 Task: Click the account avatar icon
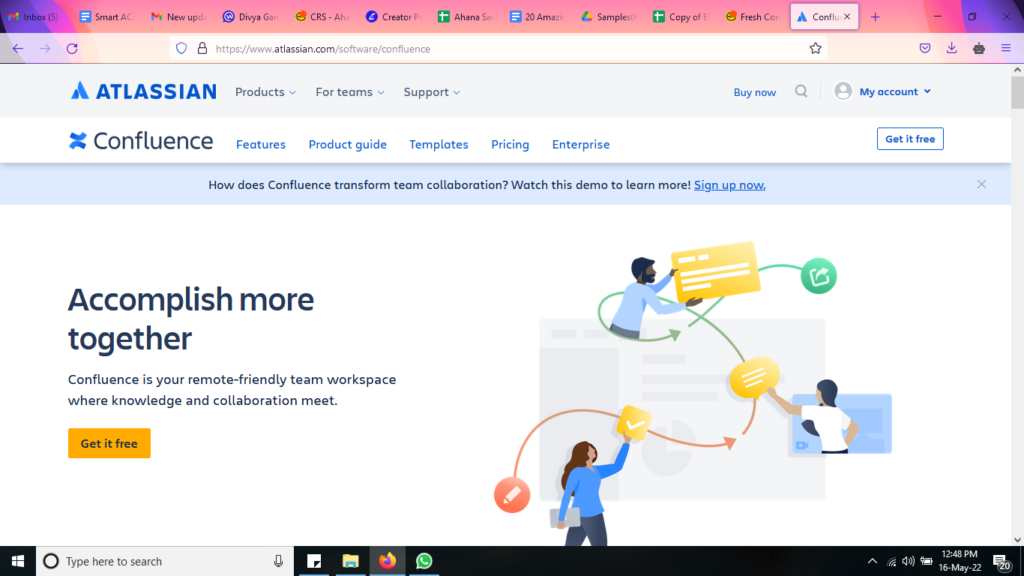click(843, 91)
